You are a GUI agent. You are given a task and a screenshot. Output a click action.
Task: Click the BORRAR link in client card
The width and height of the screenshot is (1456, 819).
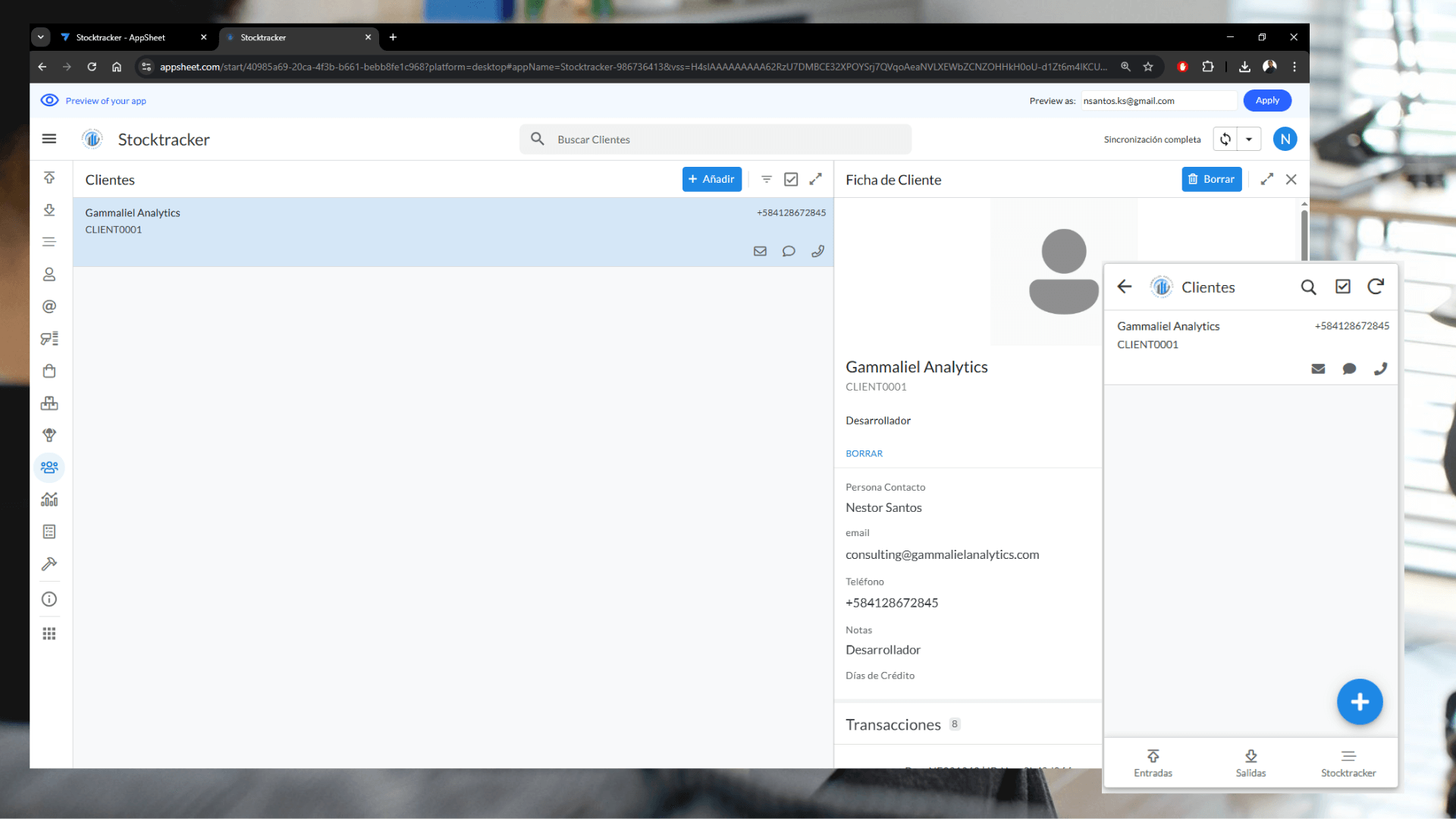(864, 453)
